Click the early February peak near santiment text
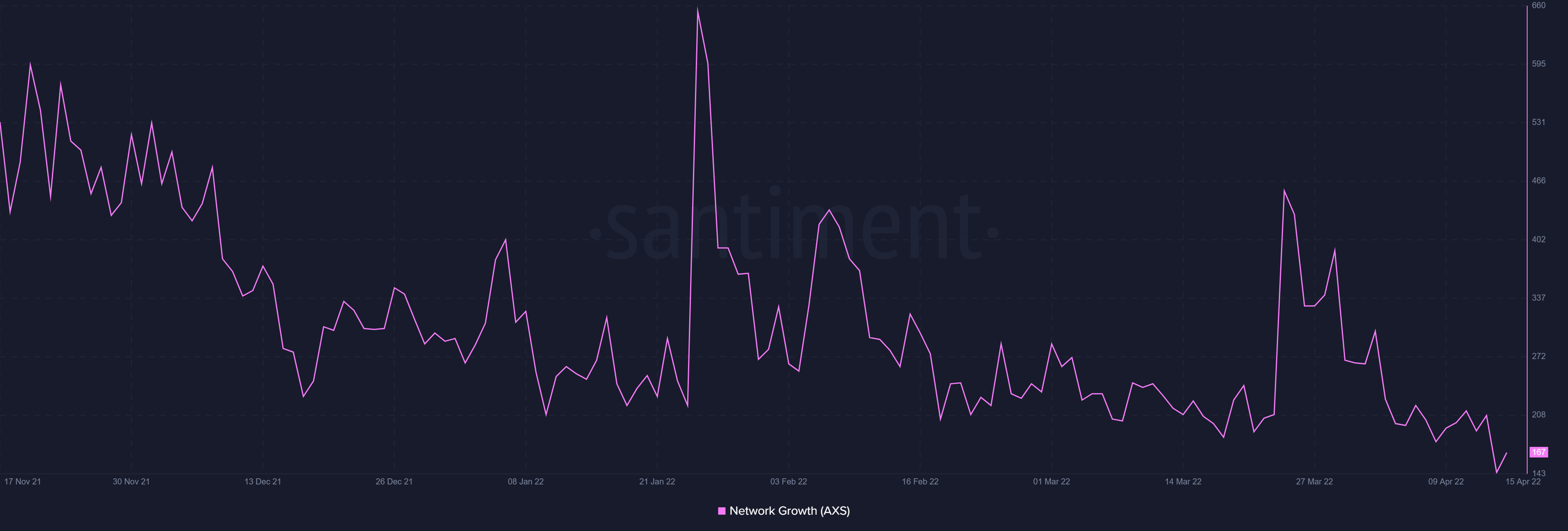Viewport: 1568px width, 531px height. 829,210
